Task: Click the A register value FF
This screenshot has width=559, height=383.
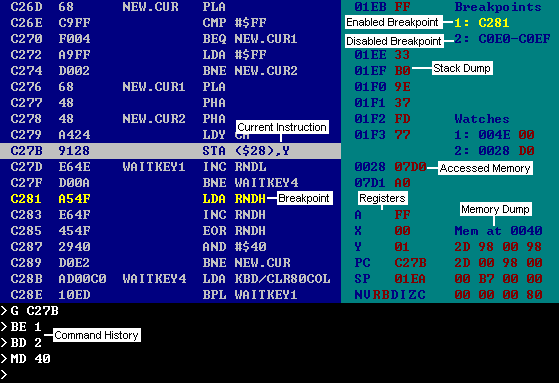Action: point(402,215)
